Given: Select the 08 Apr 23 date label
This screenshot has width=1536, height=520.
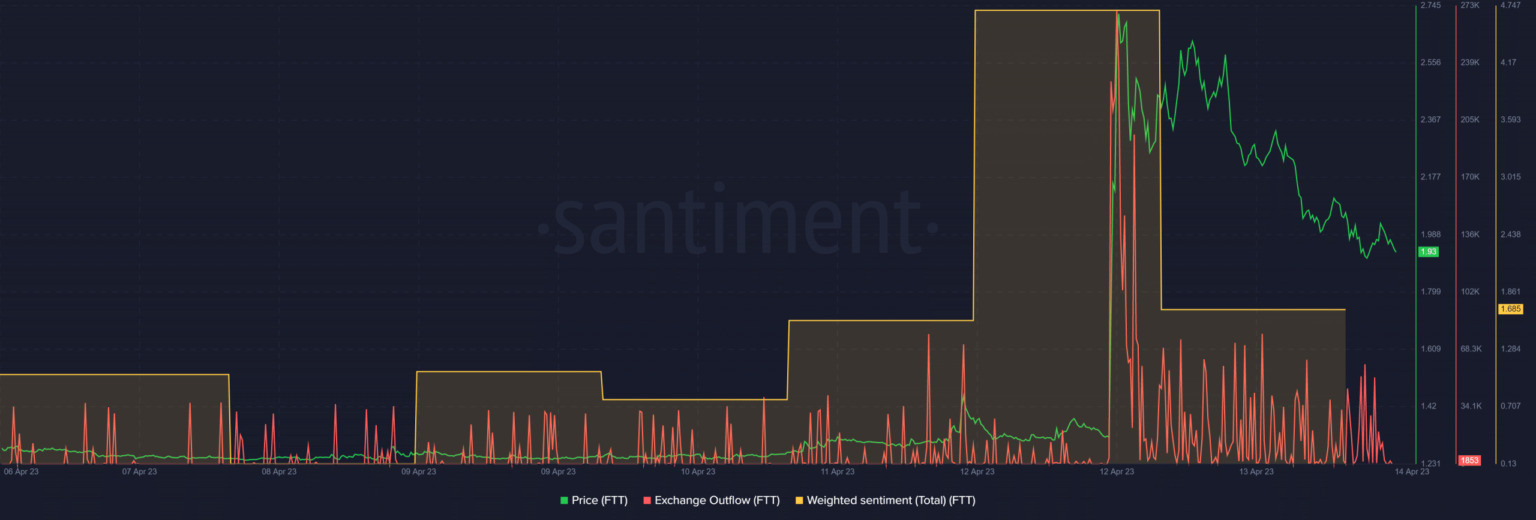Looking at the screenshot, I should click(x=278, y=471).
